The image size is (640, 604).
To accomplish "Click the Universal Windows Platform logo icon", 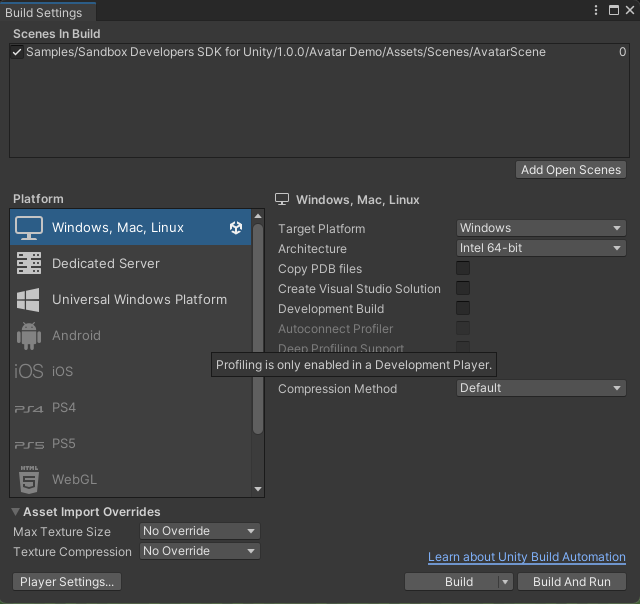I will point(28,300).
